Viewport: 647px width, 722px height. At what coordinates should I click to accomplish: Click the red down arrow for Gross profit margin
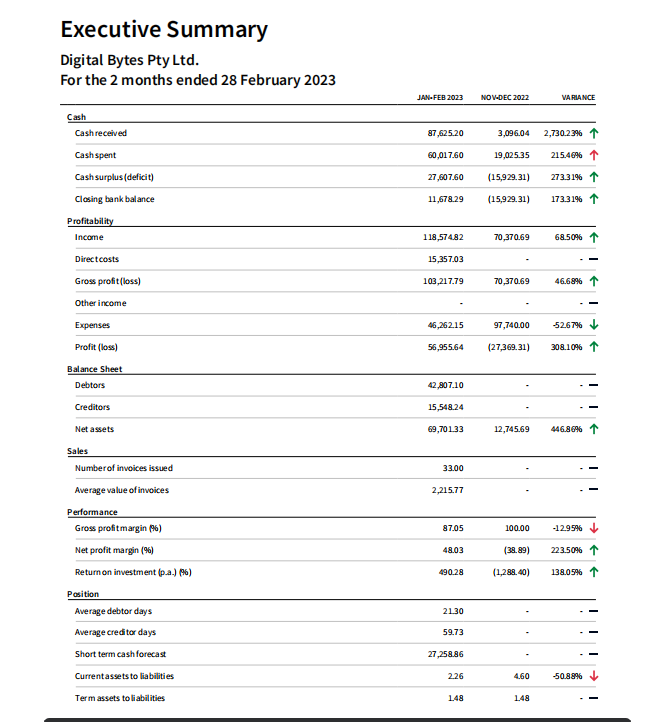pos(593,527)
